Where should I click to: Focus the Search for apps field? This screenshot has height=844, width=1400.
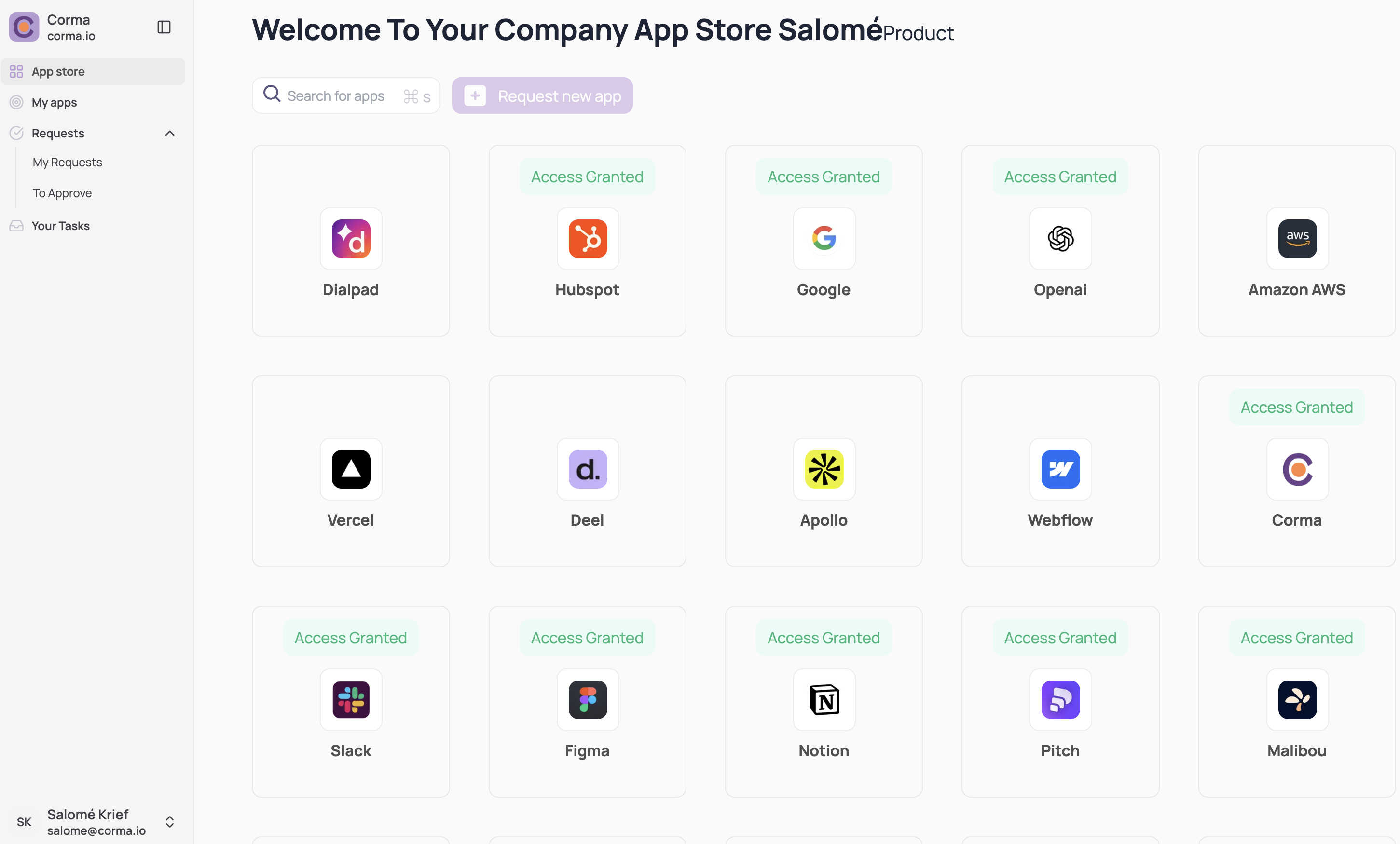[341, 96]
